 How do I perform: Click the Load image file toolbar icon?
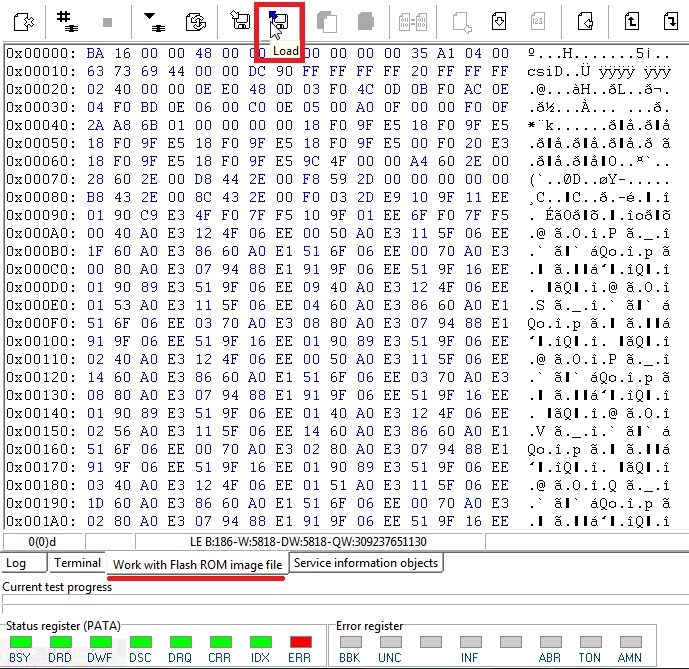coord(279,20)
